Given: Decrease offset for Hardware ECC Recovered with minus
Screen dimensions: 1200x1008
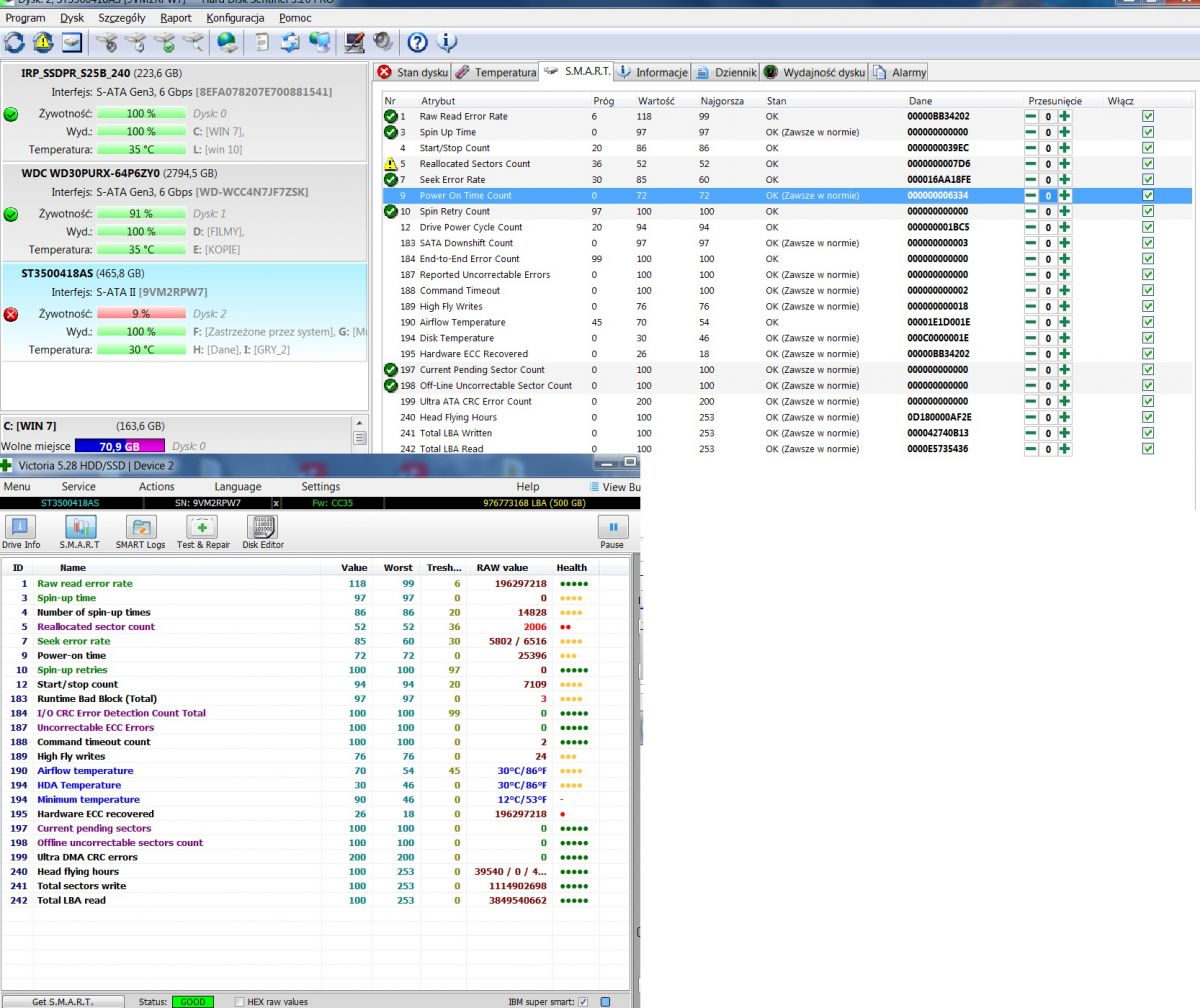Looking at the screenshot, I should coord(1031,354).
